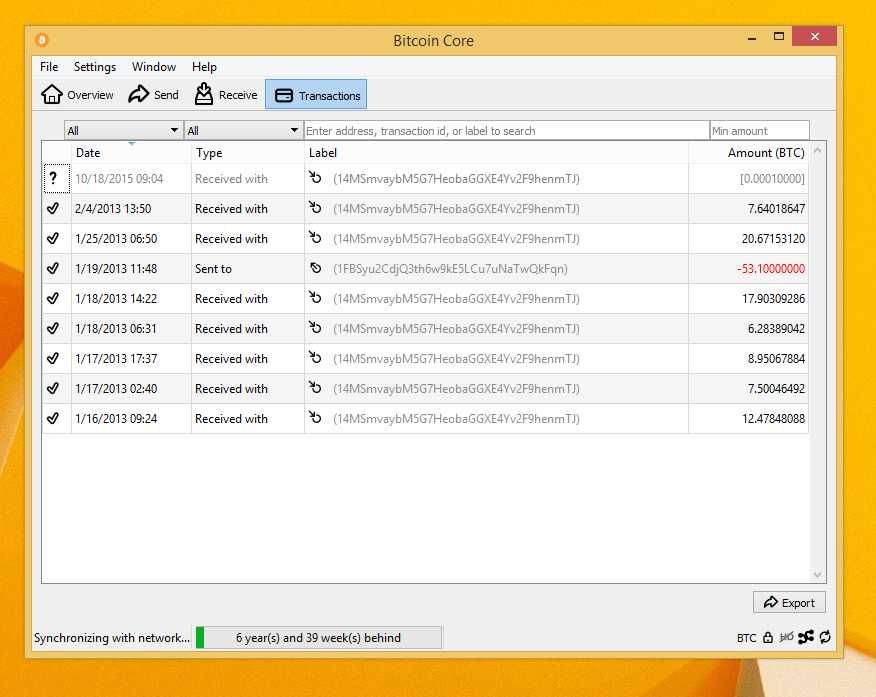Click the network connections icon in status bar
The width and height of the screenshot is (876, 697).
806,637
